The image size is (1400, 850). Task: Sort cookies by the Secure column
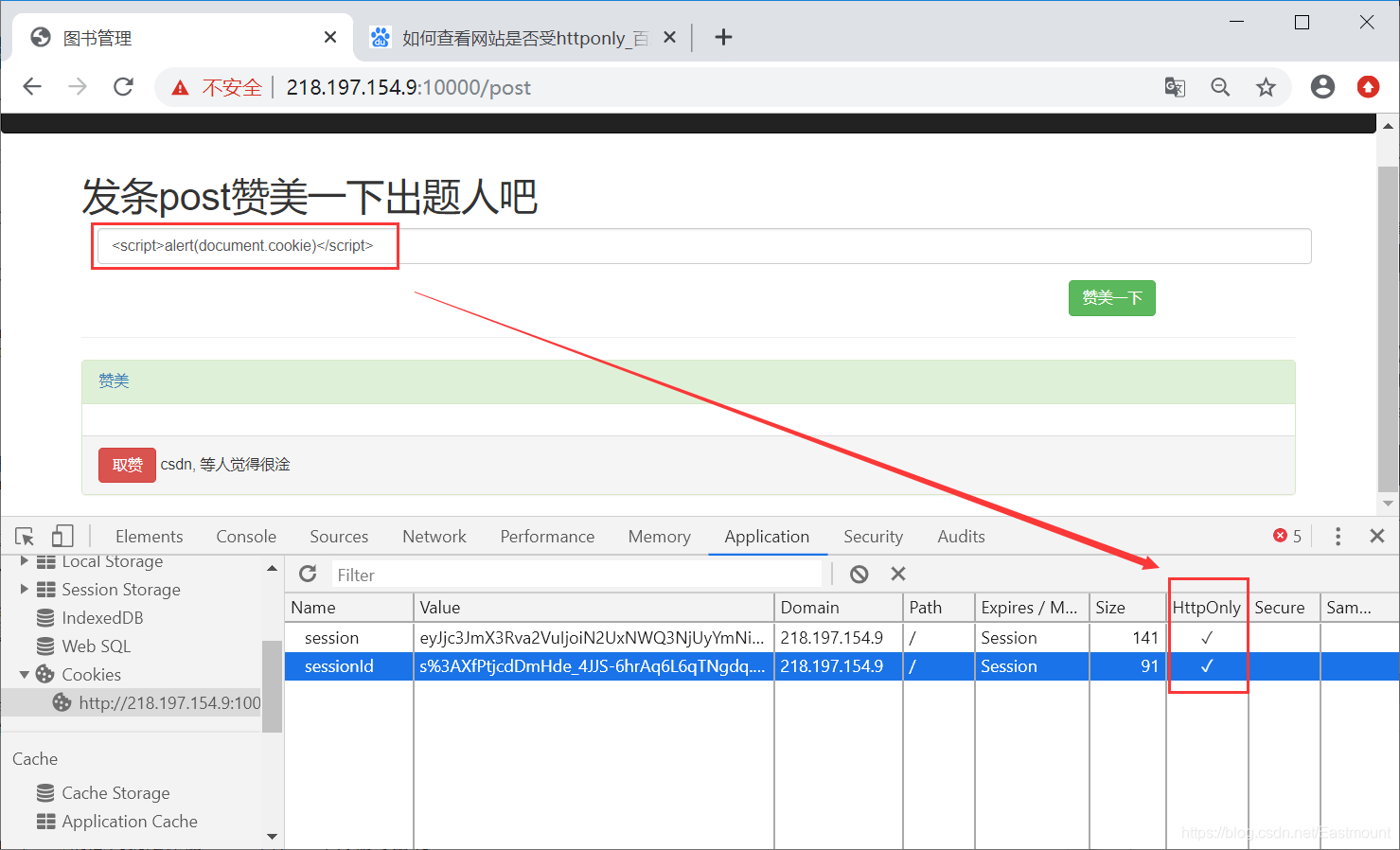(x=1285, y=608)
